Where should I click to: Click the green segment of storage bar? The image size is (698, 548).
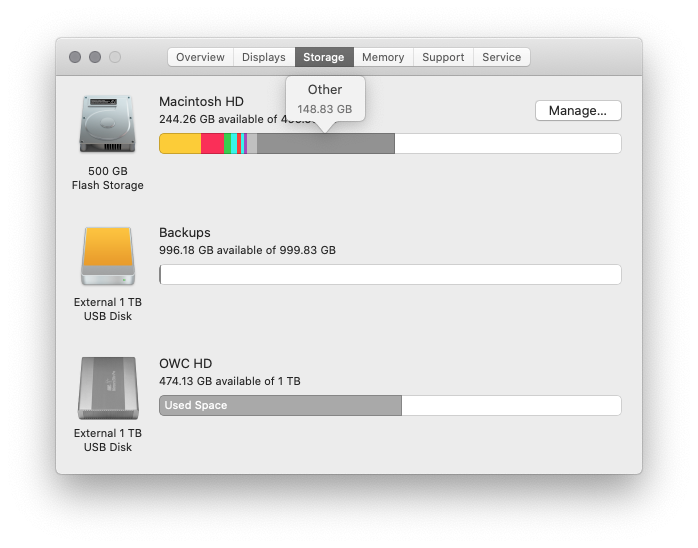click(227, 144)
